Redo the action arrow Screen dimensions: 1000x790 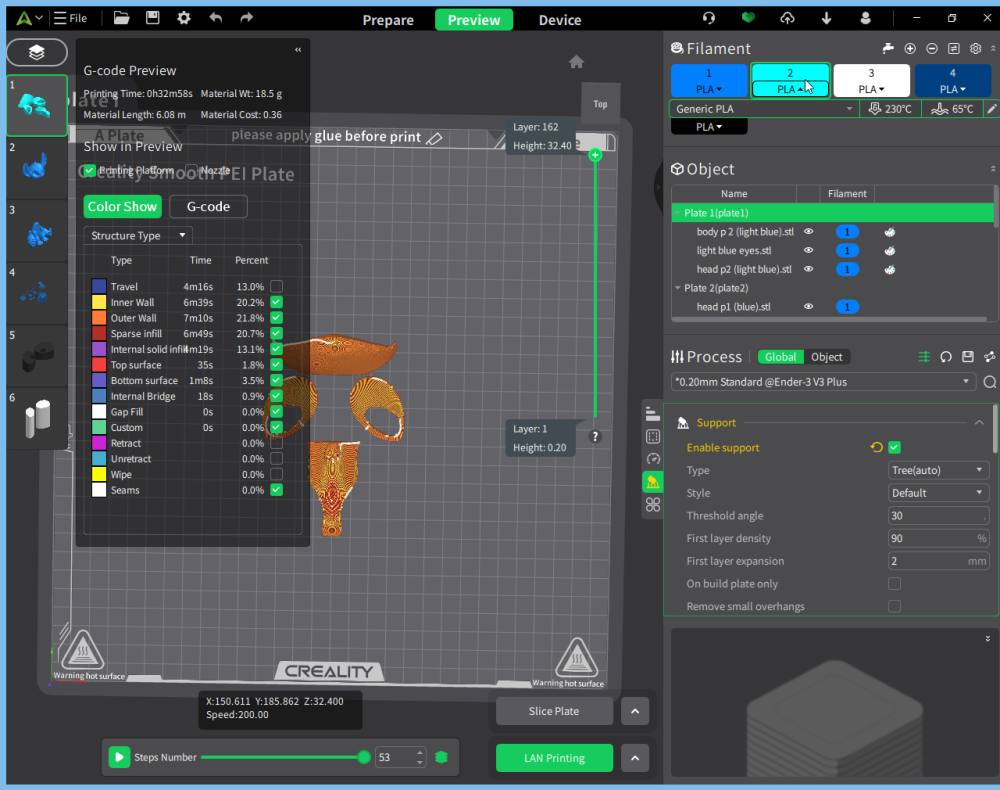click(246, 18)
